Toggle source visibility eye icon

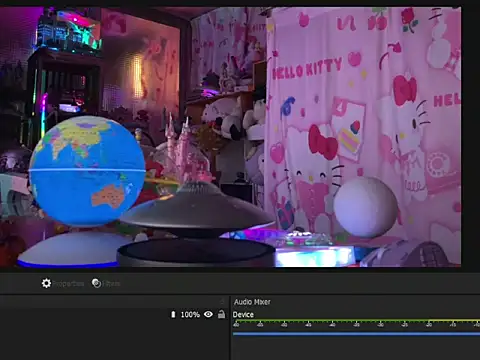(208, 314)
